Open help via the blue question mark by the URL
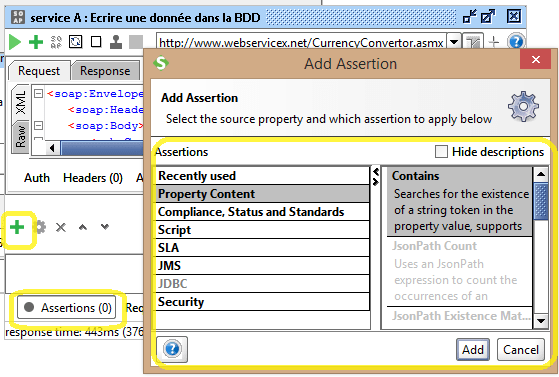The image size is (559, 377). pos(516,42)
